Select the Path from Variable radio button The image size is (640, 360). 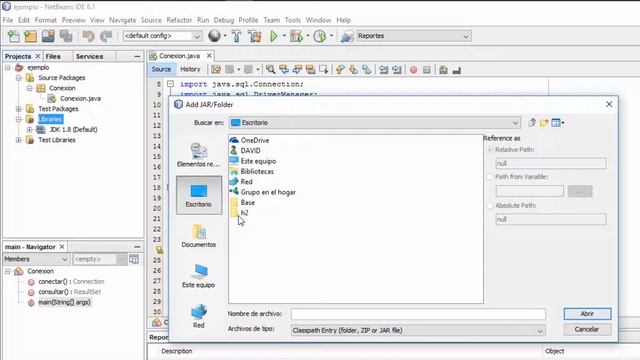click(490, 177)
